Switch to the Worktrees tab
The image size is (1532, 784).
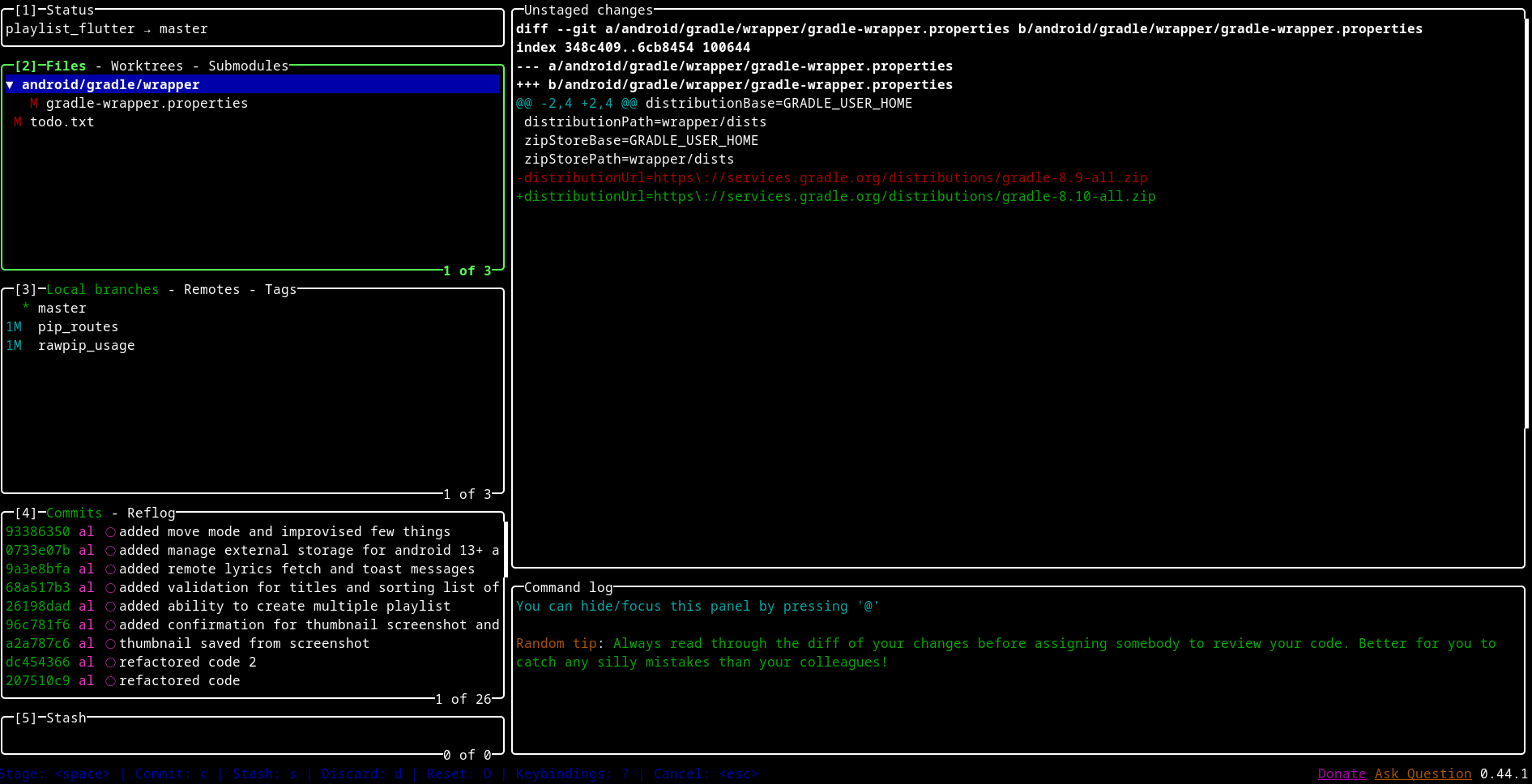pyautogui.click(x=147, y=66)
